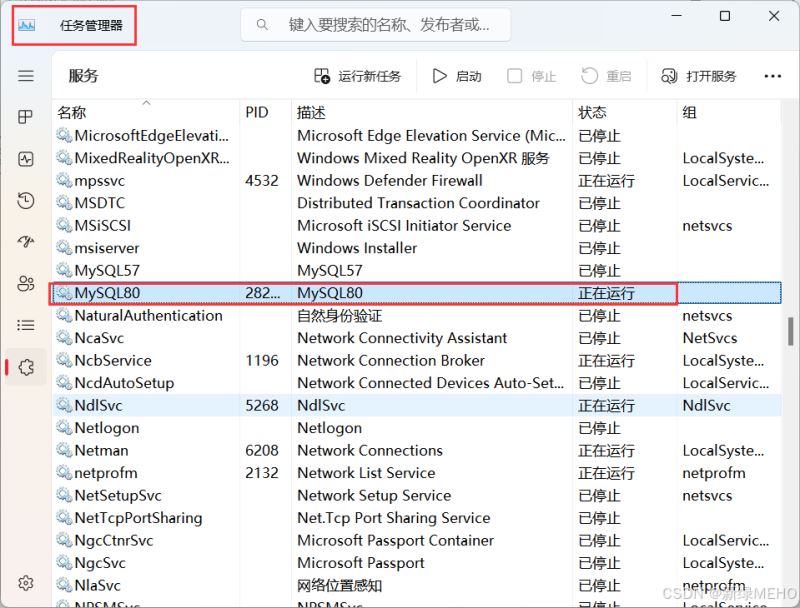Screen dimensions: 800x608
Task: Open Task Manager settings gear
Action: [x=26, y=582]
